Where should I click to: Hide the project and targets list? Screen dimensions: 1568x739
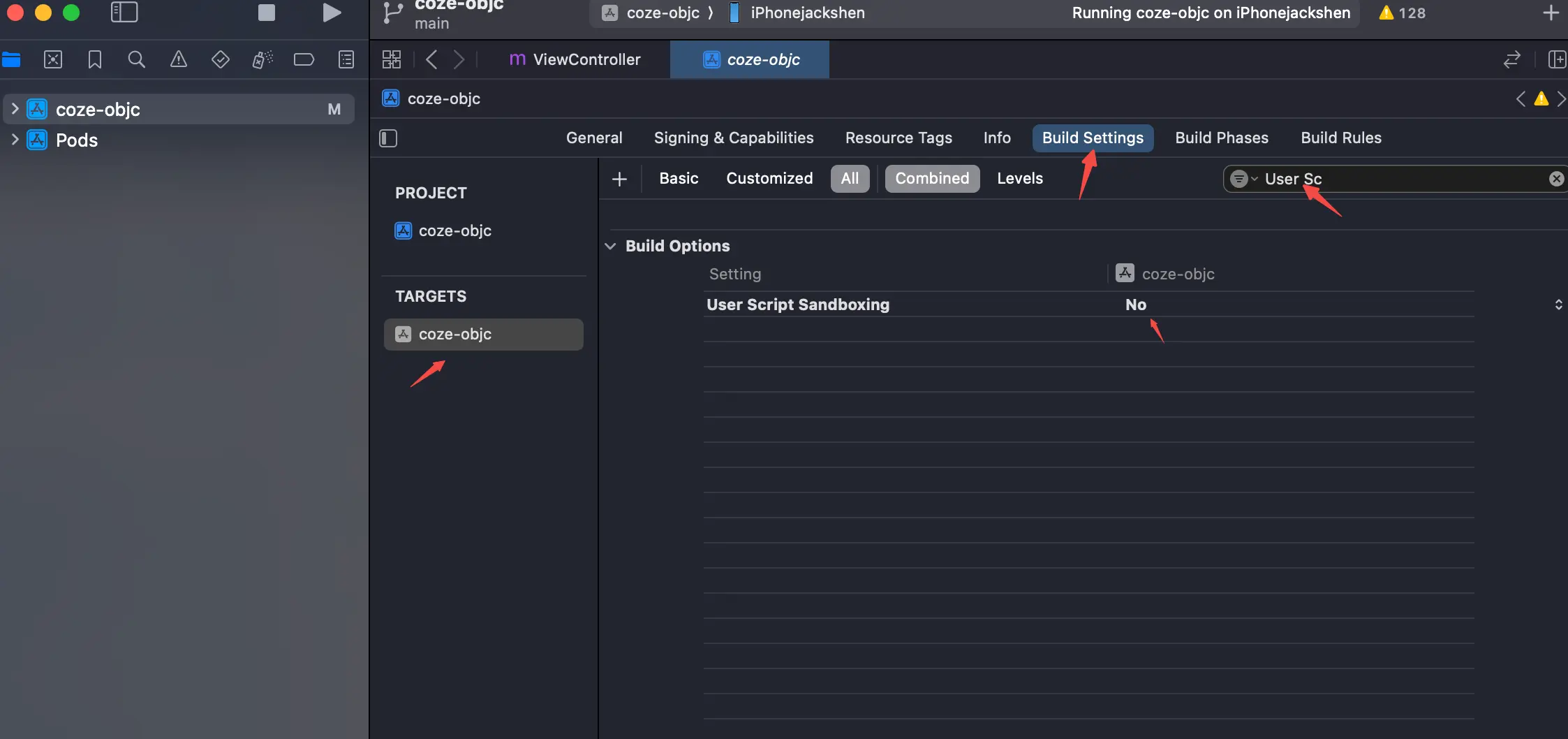click(388, 138)
